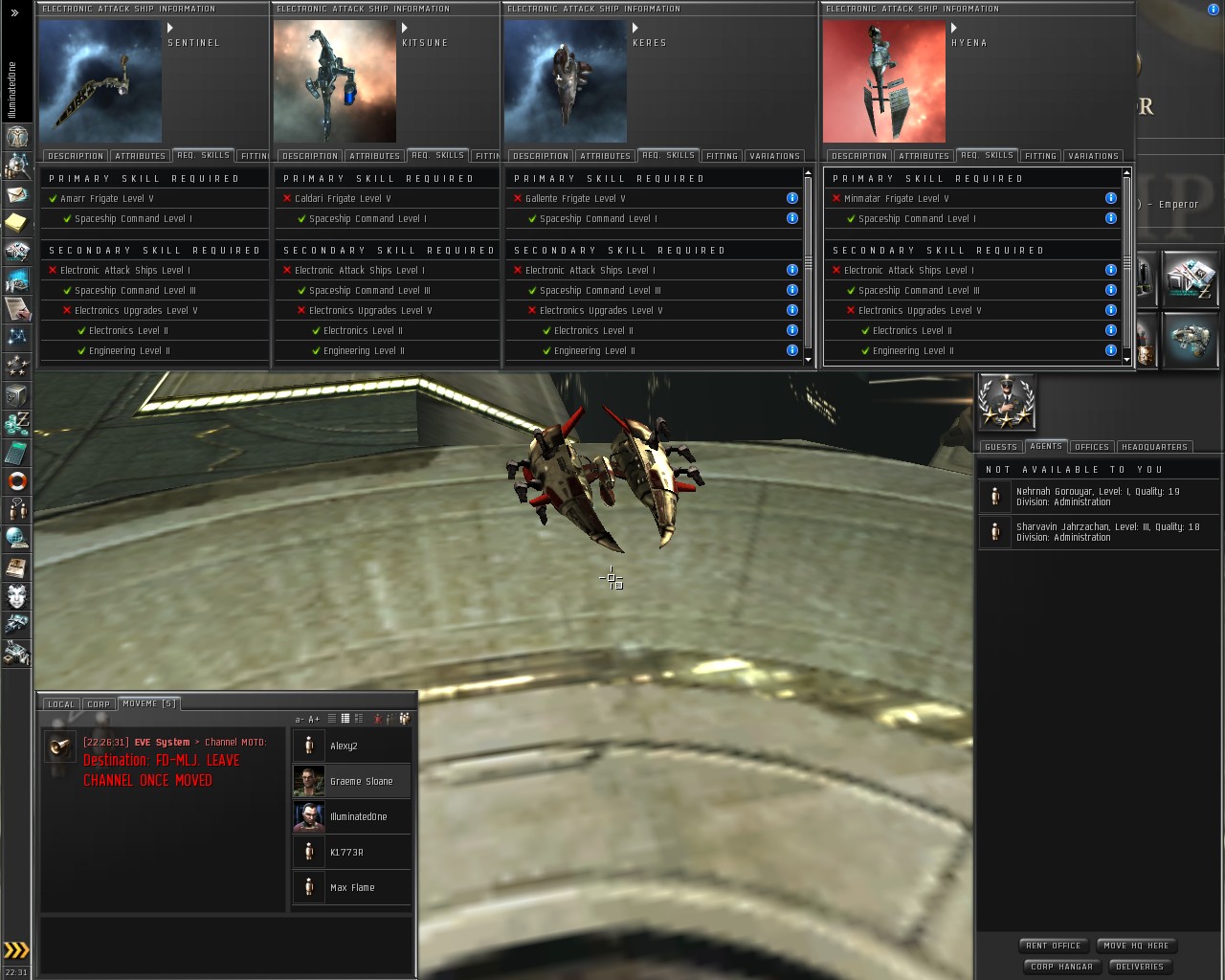Image resolution: width=1225 pixels, height=980 pixels.
Task: Click the Rent Office button
Action: 1054,946
